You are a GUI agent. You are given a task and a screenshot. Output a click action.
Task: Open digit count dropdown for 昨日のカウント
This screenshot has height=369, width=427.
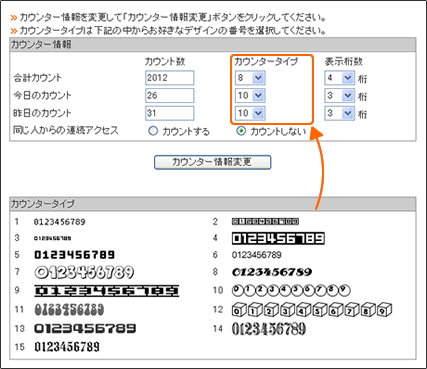pos(339,113)
